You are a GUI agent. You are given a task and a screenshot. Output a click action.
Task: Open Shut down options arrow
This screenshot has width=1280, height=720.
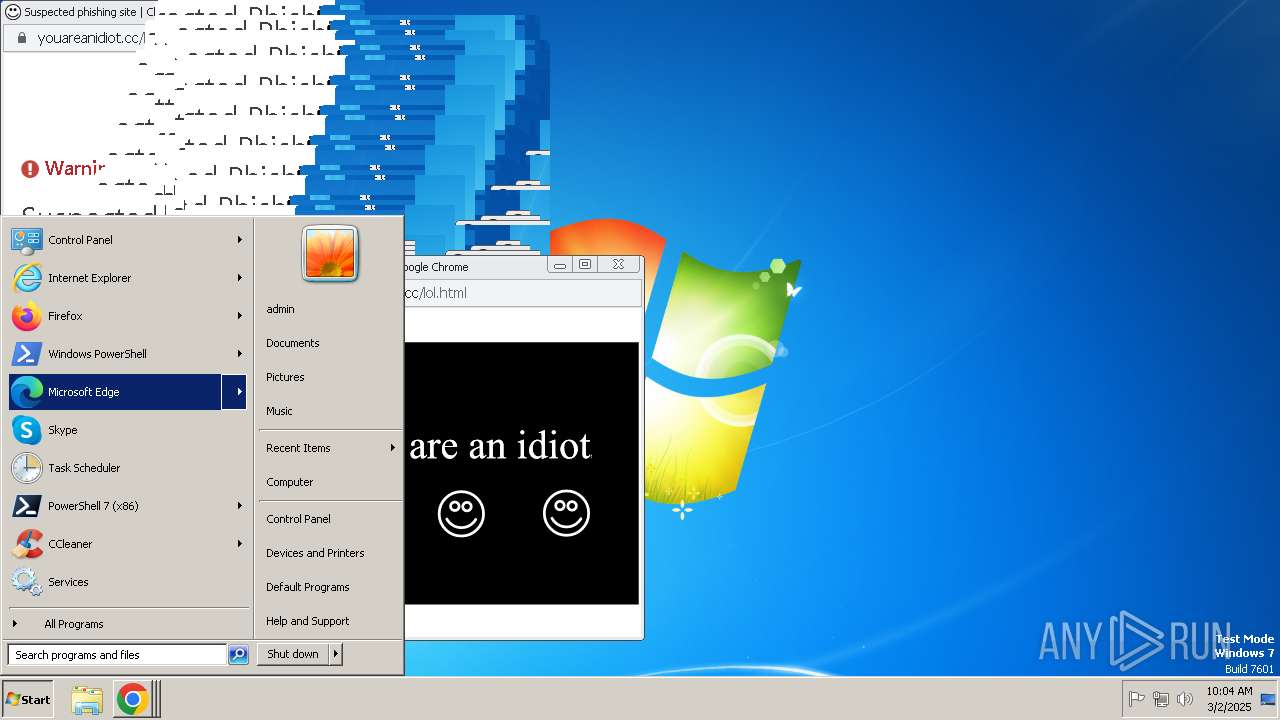[x=336, y=654]
